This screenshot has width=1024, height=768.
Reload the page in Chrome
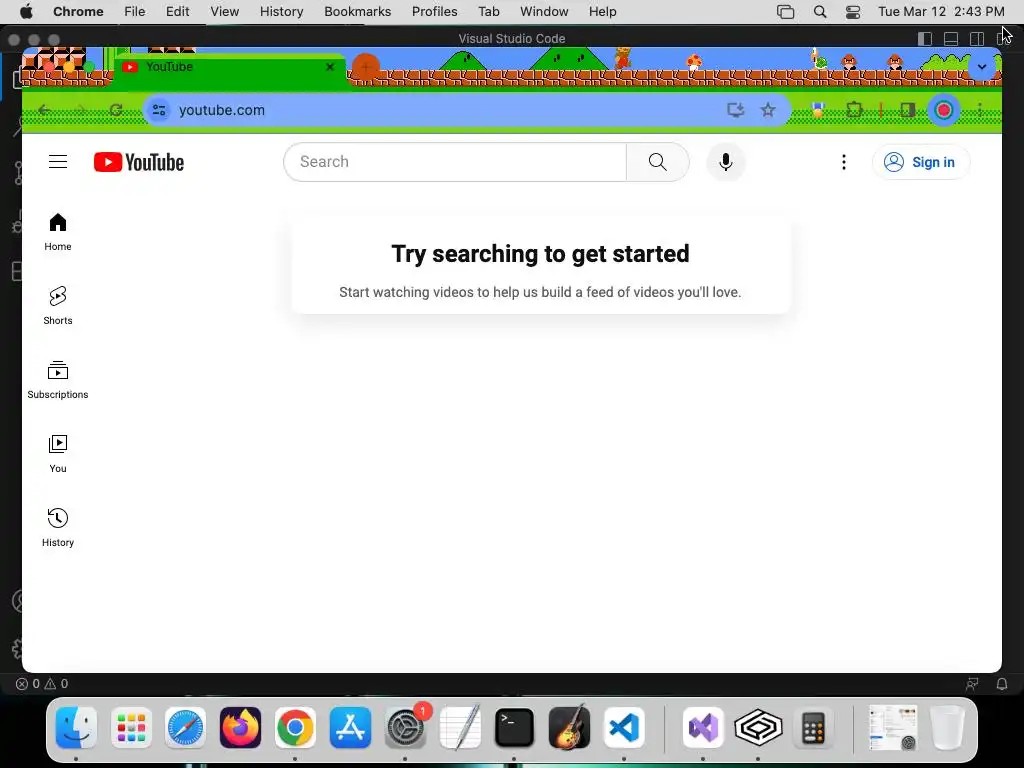point(116,110)
